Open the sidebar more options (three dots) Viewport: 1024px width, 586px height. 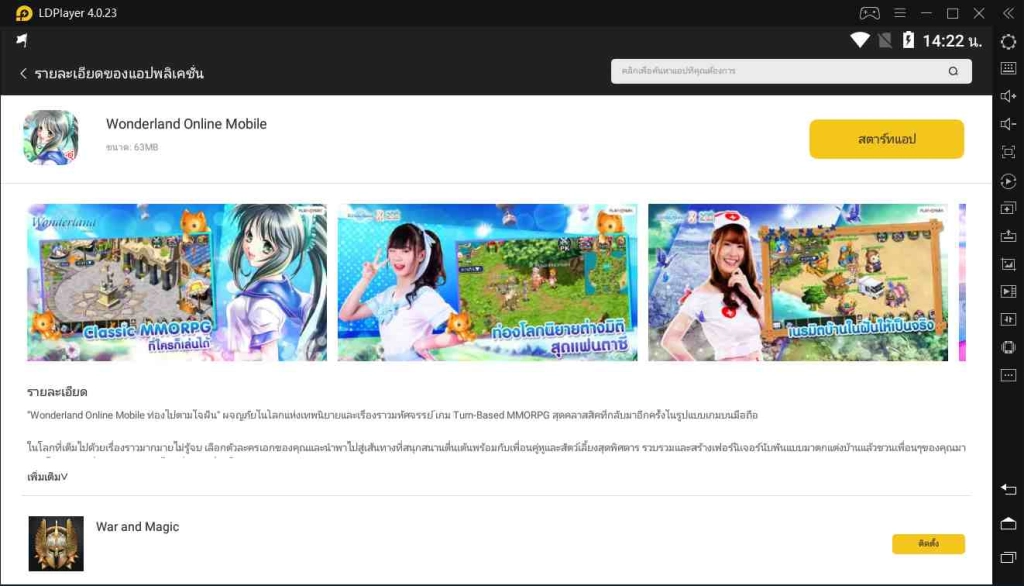pos(1008,374)
